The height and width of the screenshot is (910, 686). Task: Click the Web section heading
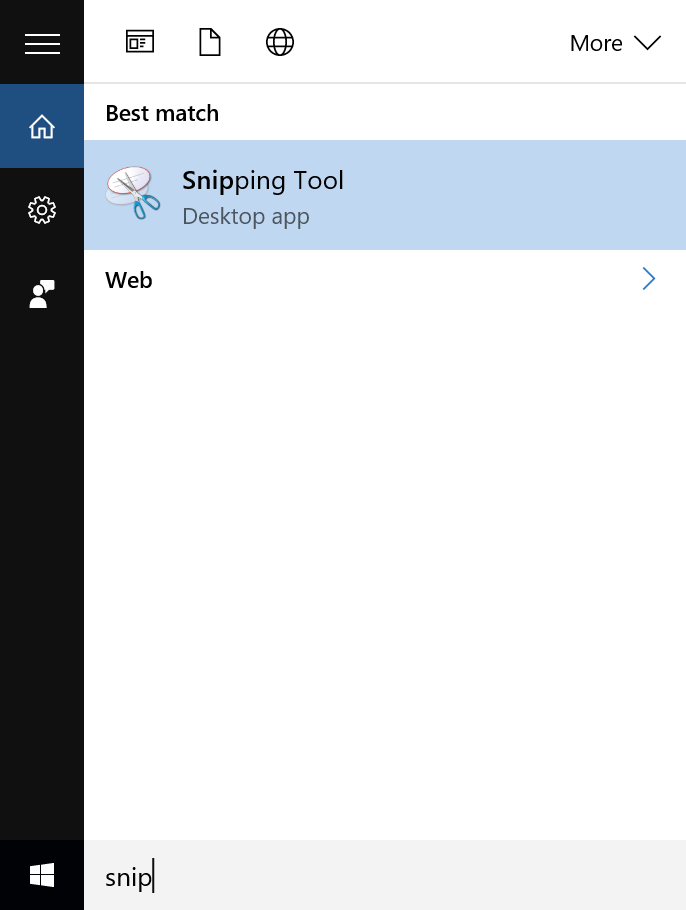(x=128, y=280)
